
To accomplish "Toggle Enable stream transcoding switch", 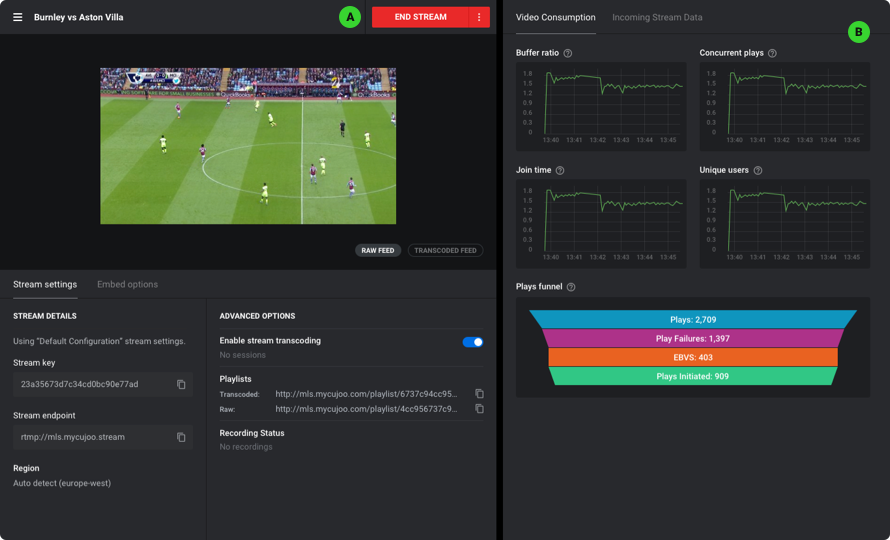I will [x=473, y=342].
